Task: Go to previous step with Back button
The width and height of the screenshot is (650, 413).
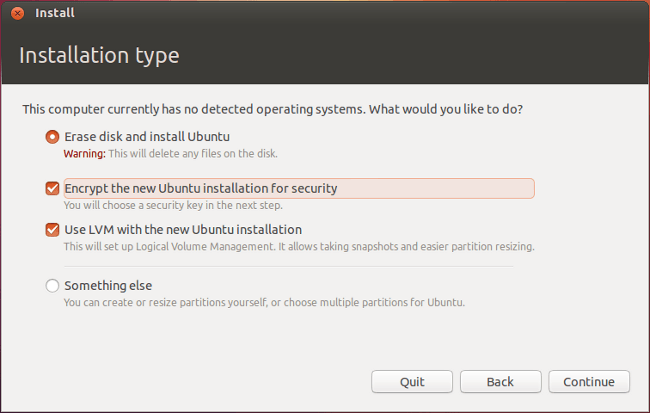Action: (500, 382)
